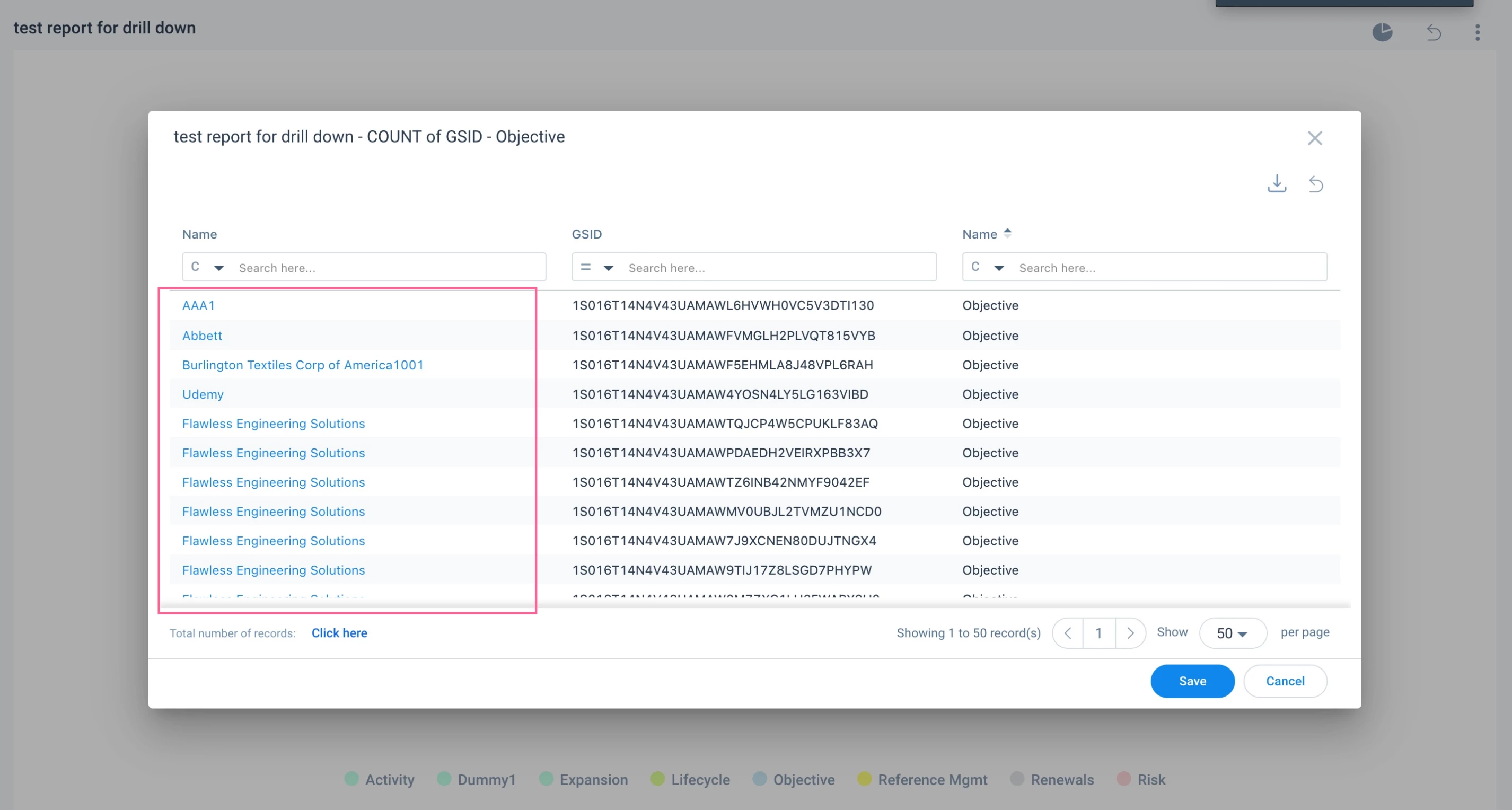Download the drill-down data with download icon
Viewport: 1512px width, 810px height.
tap(1277, 184)
